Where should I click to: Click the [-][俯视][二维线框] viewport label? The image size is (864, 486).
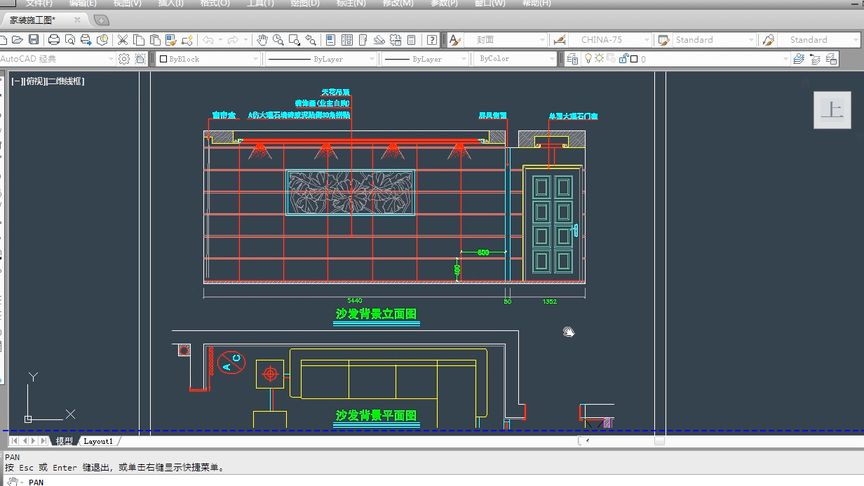[x=48, y=81]
